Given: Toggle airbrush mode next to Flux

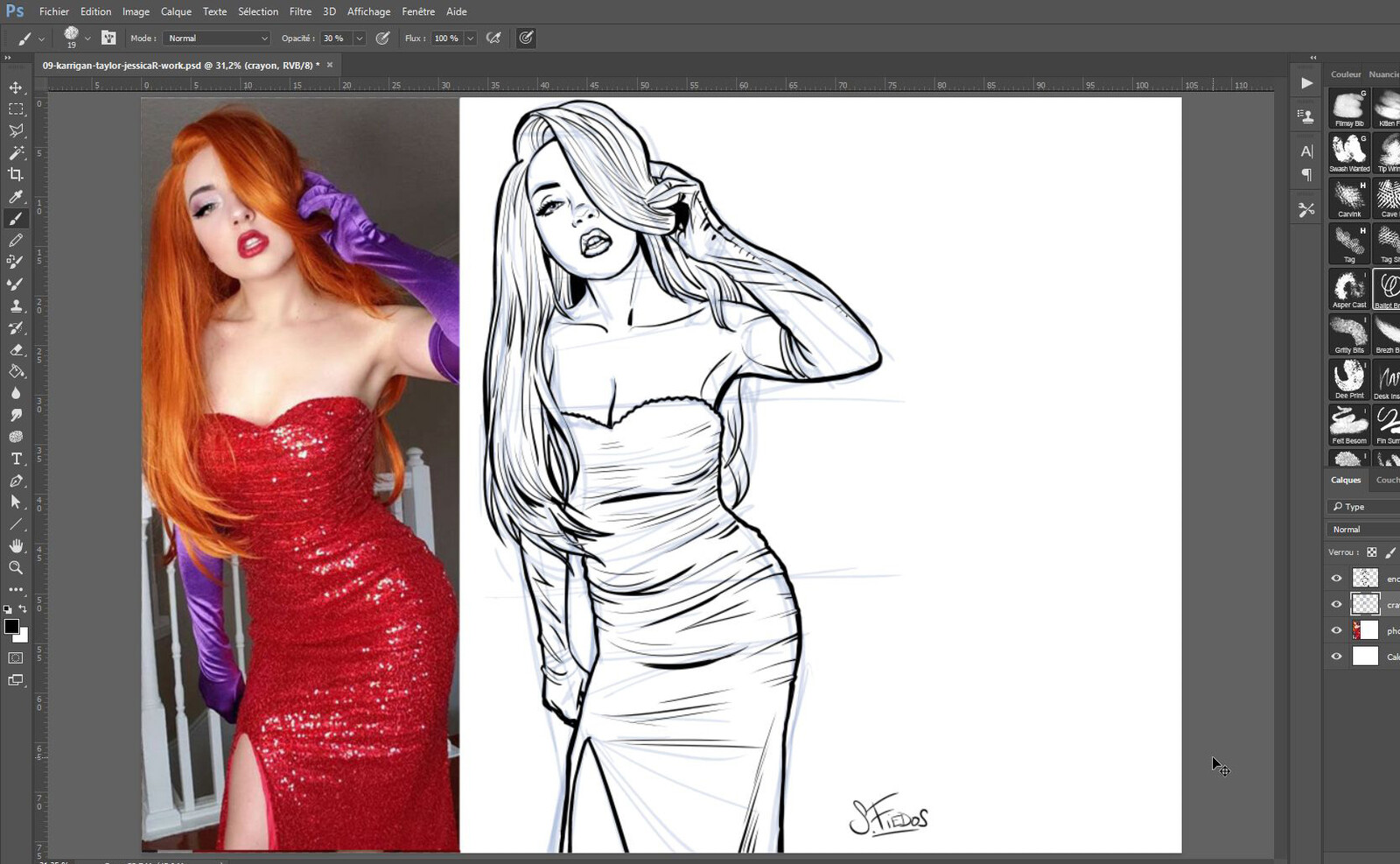Looking at the screenshot, I should point(493,38).
